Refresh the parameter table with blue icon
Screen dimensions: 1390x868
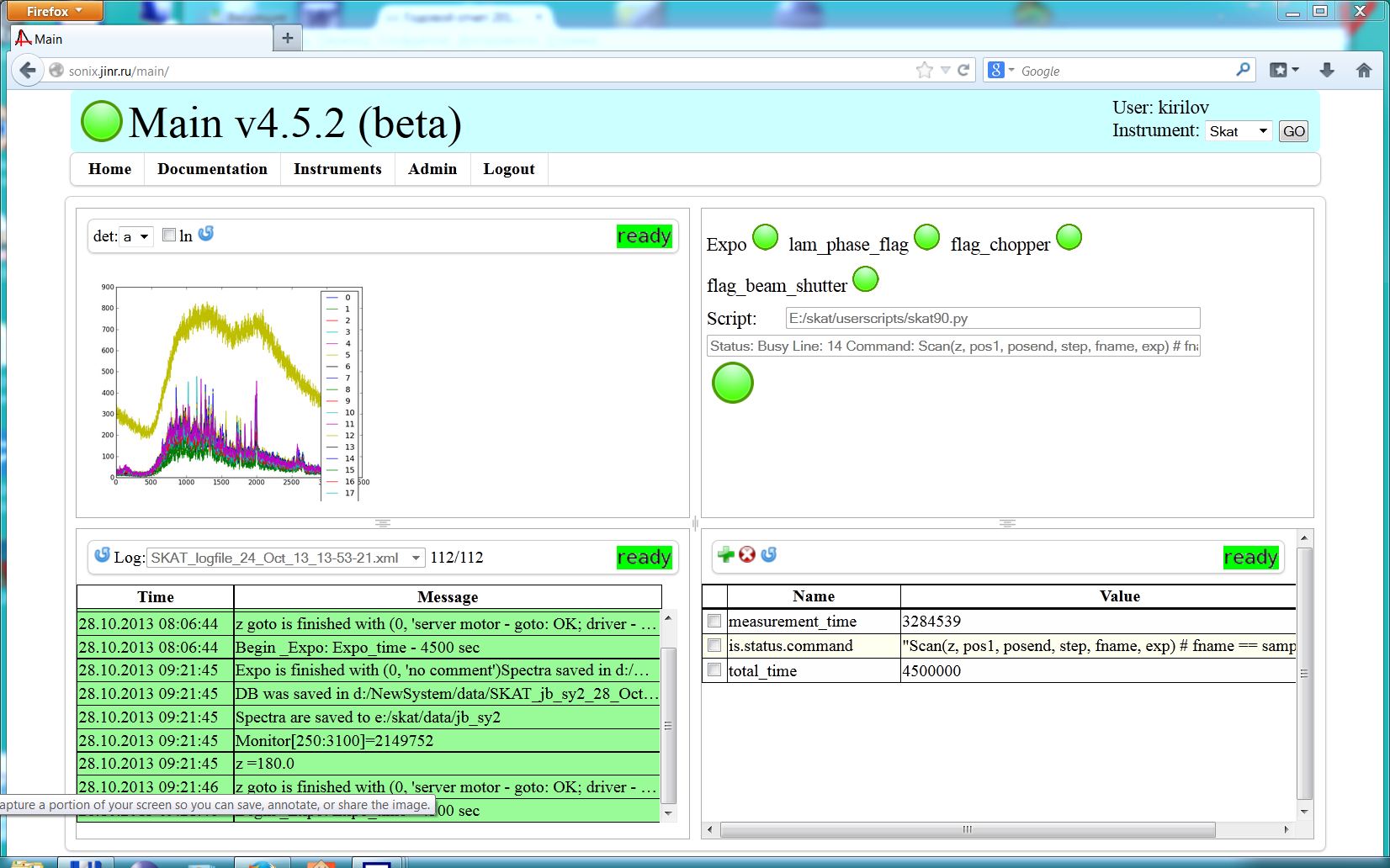coord(768,555)
